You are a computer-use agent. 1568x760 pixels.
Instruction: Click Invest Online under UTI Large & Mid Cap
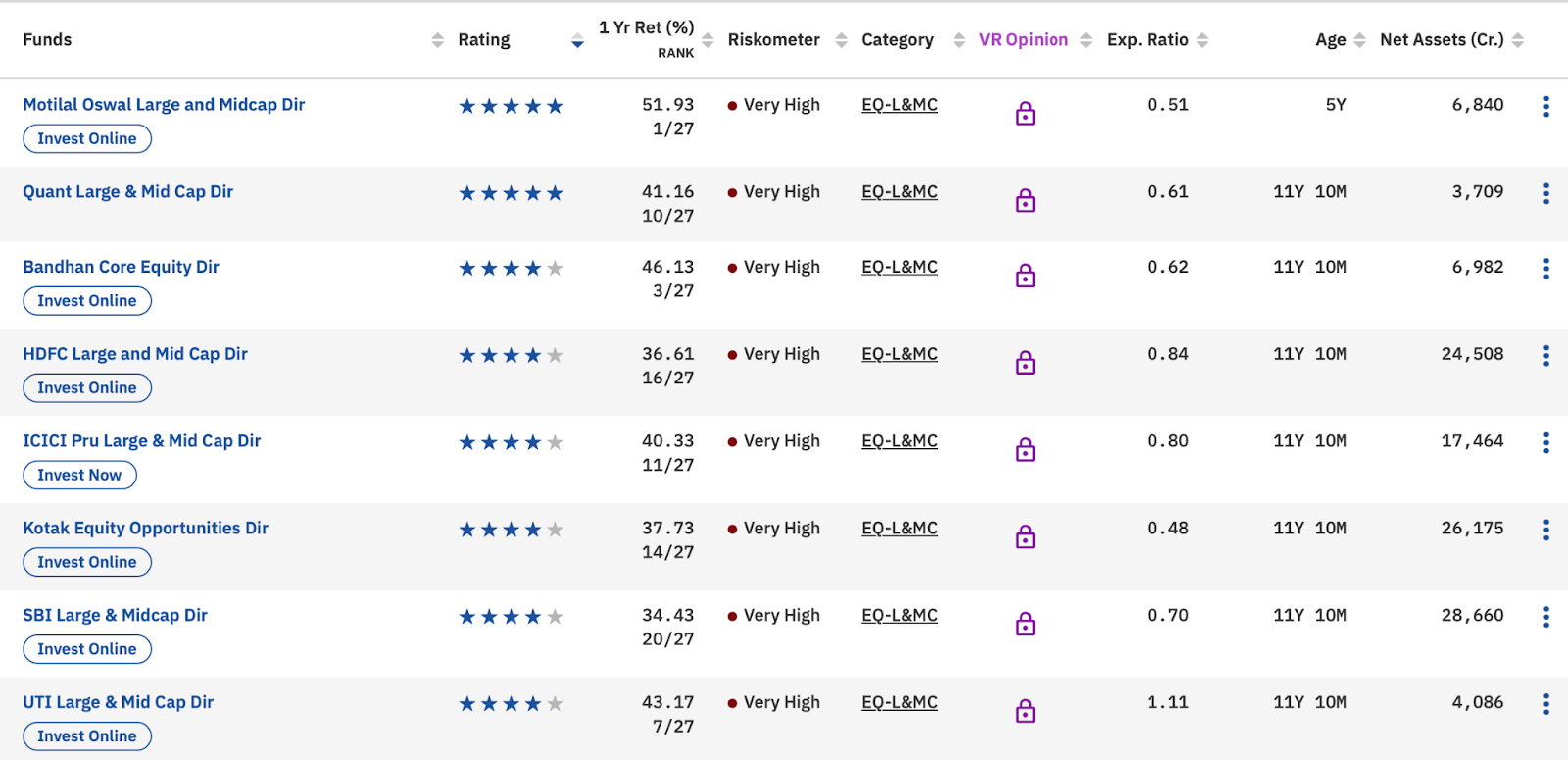point(87,736)
